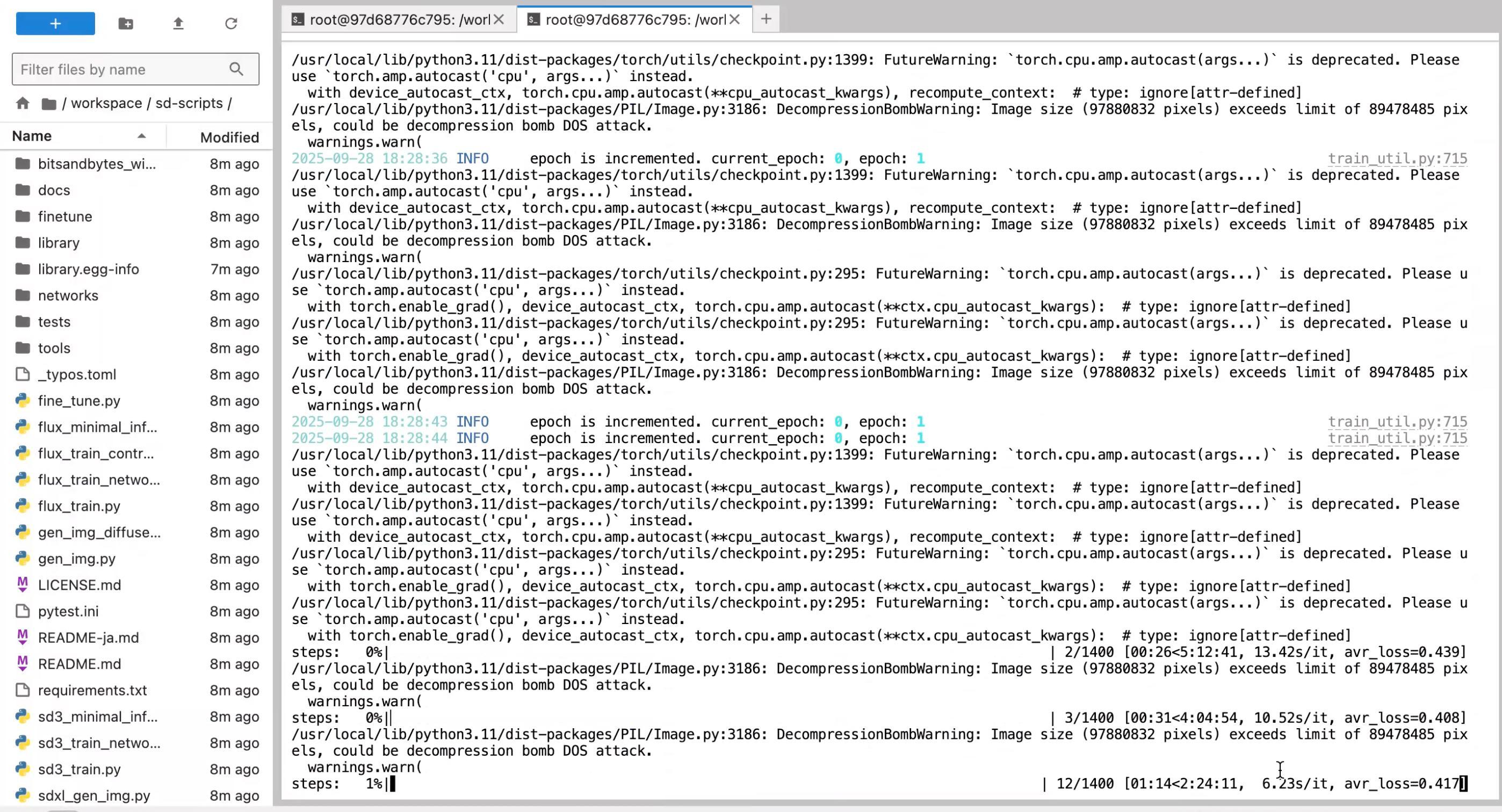
Task: Sort files by Modified column
Action: click(229, 137)
